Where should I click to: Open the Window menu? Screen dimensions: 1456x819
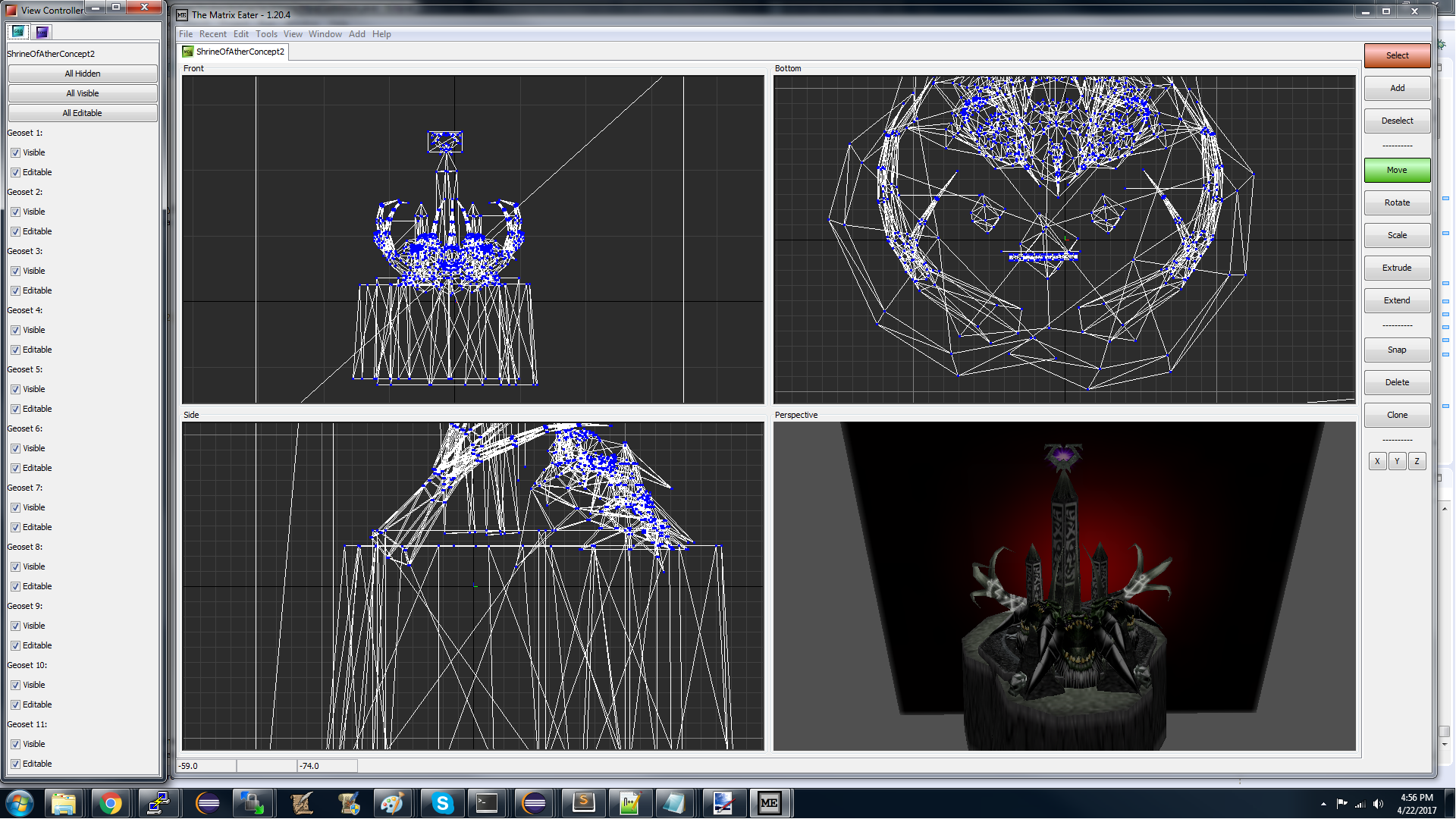coord(325,34)
